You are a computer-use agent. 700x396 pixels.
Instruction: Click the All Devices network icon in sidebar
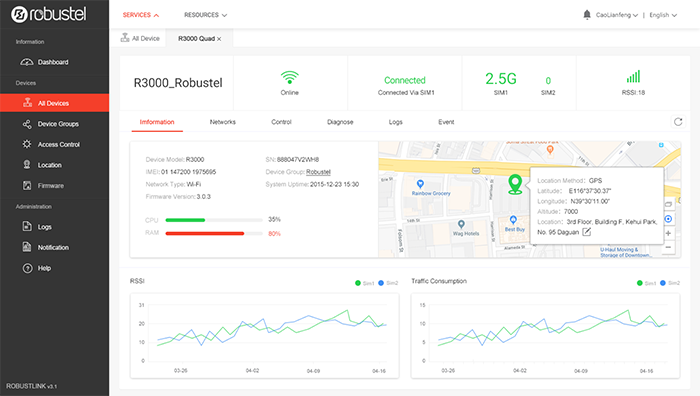click(x=27, y=103)
